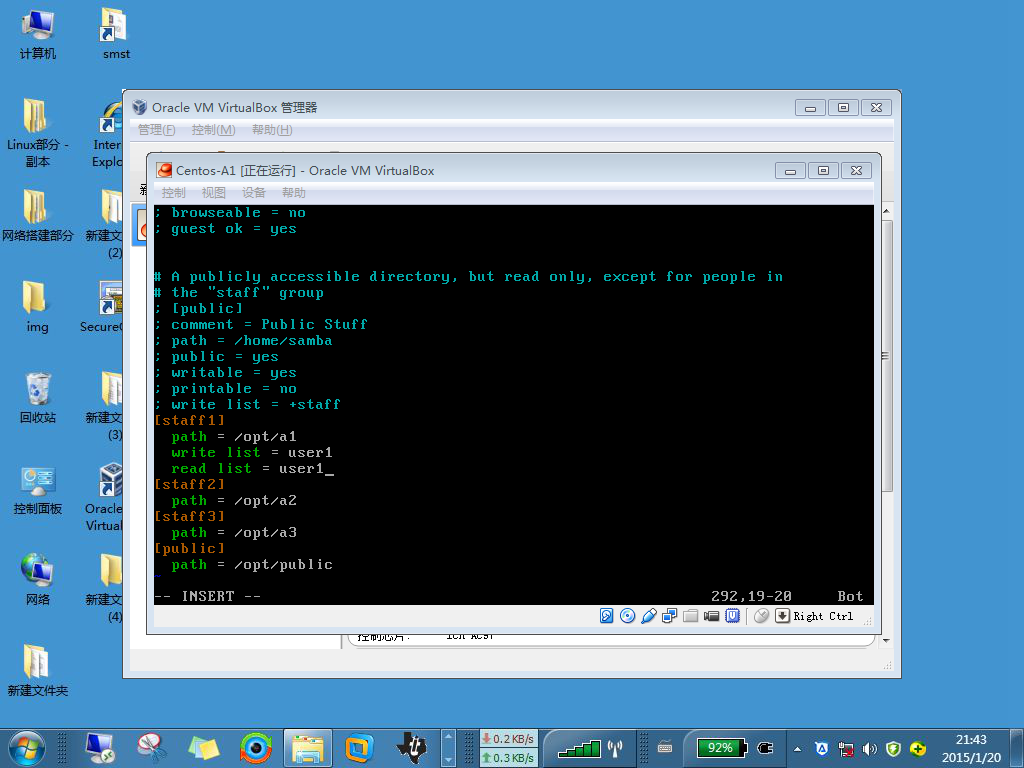Open the Texas Instruments taskbar icon
Screen dimensions: 1024x768
(411, 748)
